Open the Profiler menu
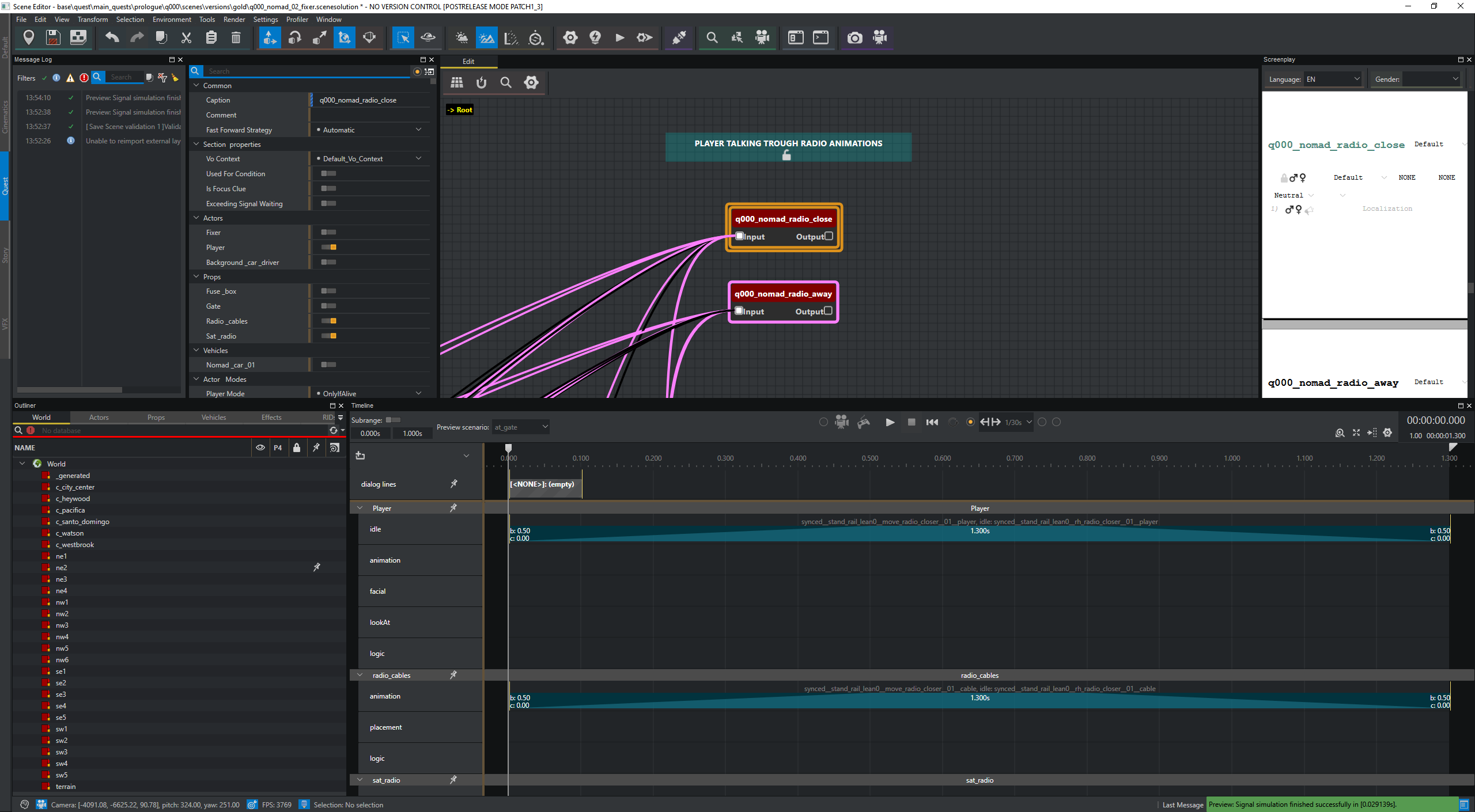1475x812 pixels. point(297,19)
